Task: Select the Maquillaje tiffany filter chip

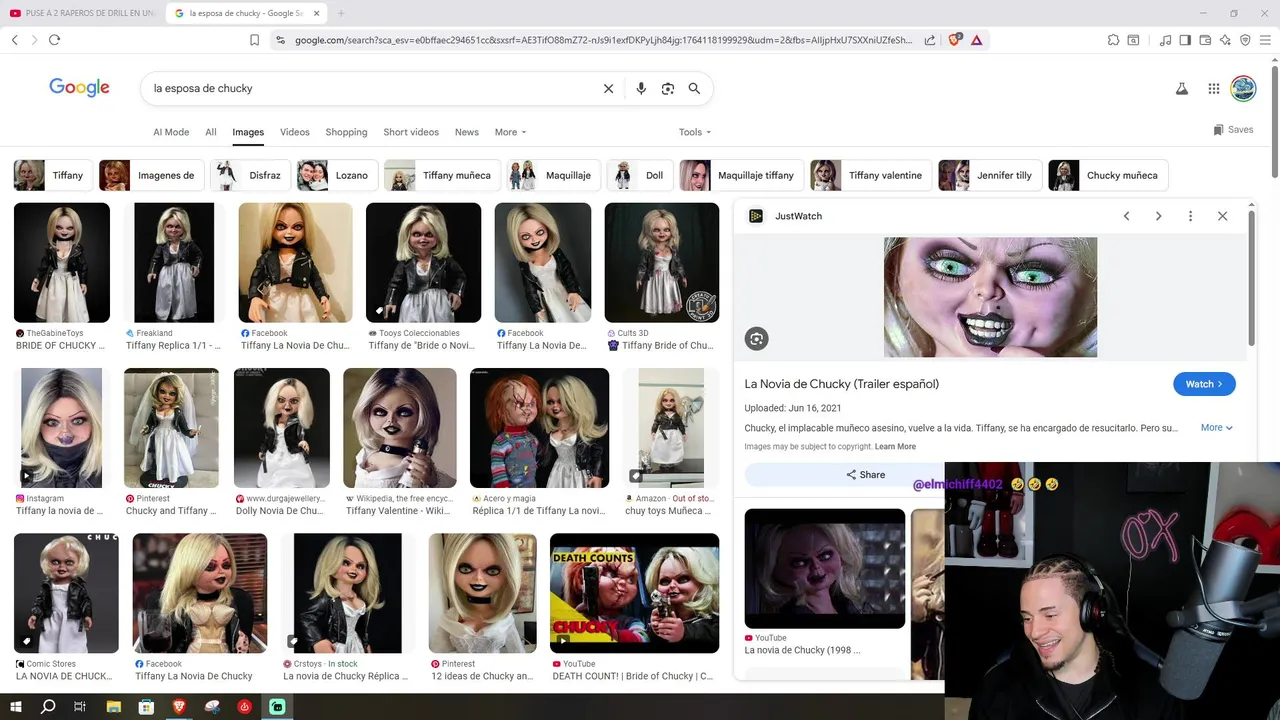Action: point(741,175)
